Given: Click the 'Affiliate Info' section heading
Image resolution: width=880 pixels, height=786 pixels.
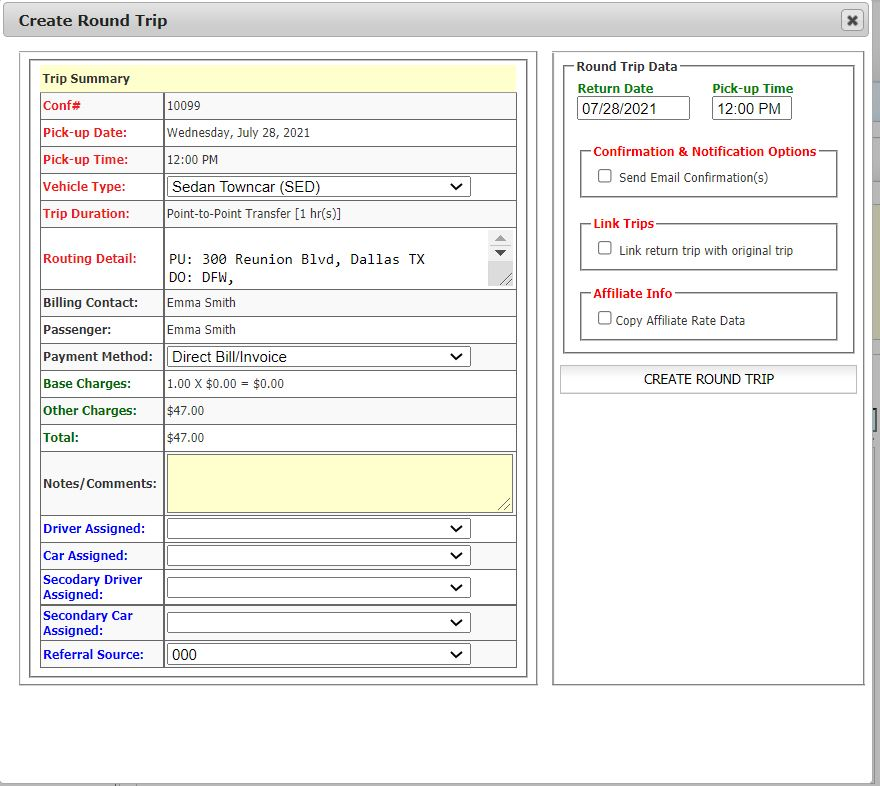Looking at the screenshot, I should 632,293.
